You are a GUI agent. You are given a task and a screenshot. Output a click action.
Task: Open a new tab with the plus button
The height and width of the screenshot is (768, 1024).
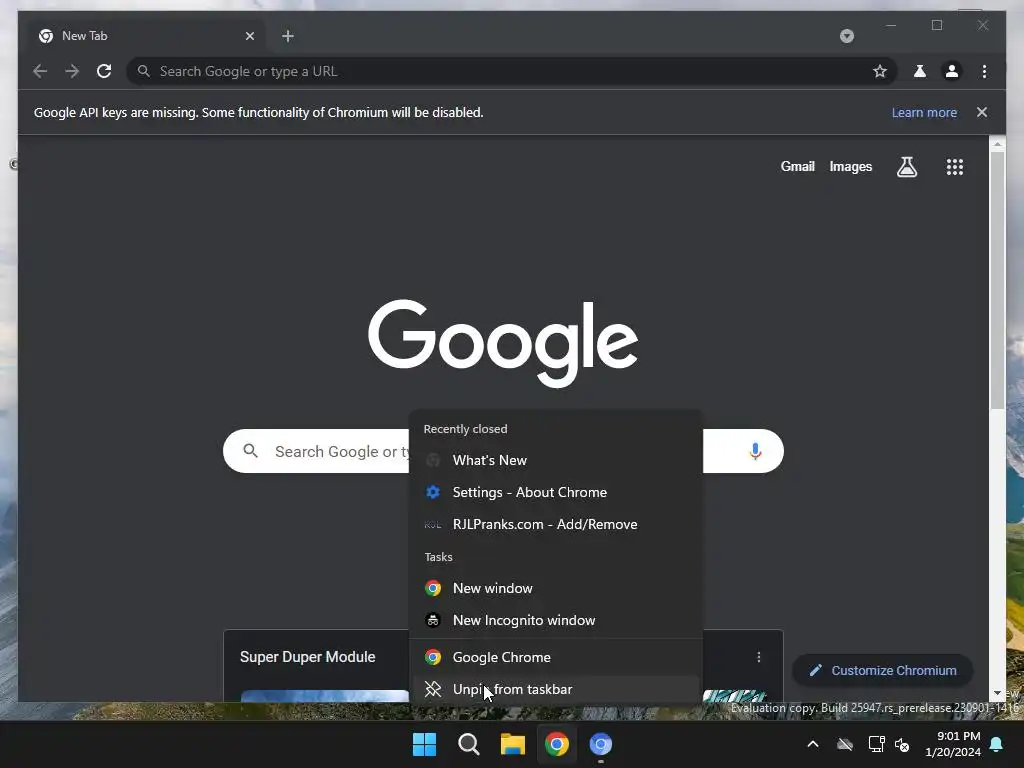tap(288, 36)
